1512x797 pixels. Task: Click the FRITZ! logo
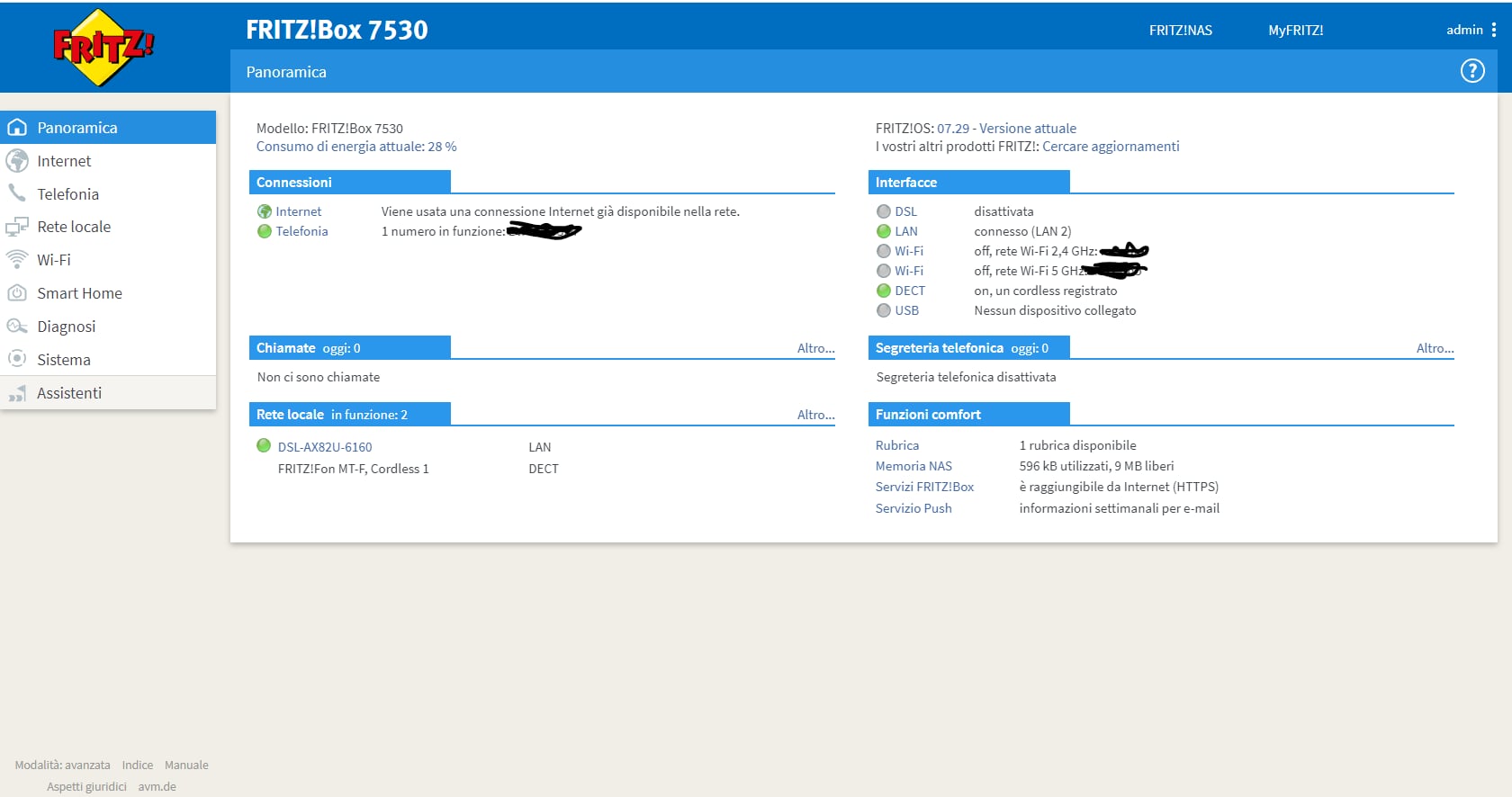coord(103,47)
